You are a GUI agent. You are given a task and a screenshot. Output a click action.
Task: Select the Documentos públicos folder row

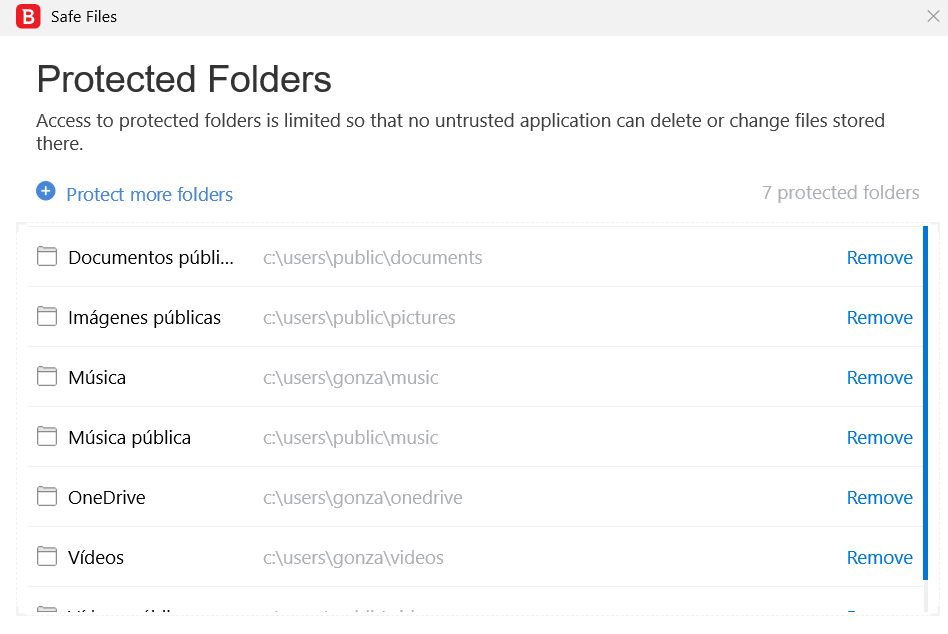(151, 258)
